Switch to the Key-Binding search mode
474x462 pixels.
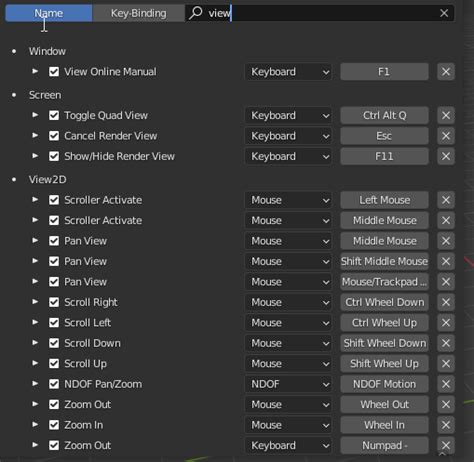(138, 13)
